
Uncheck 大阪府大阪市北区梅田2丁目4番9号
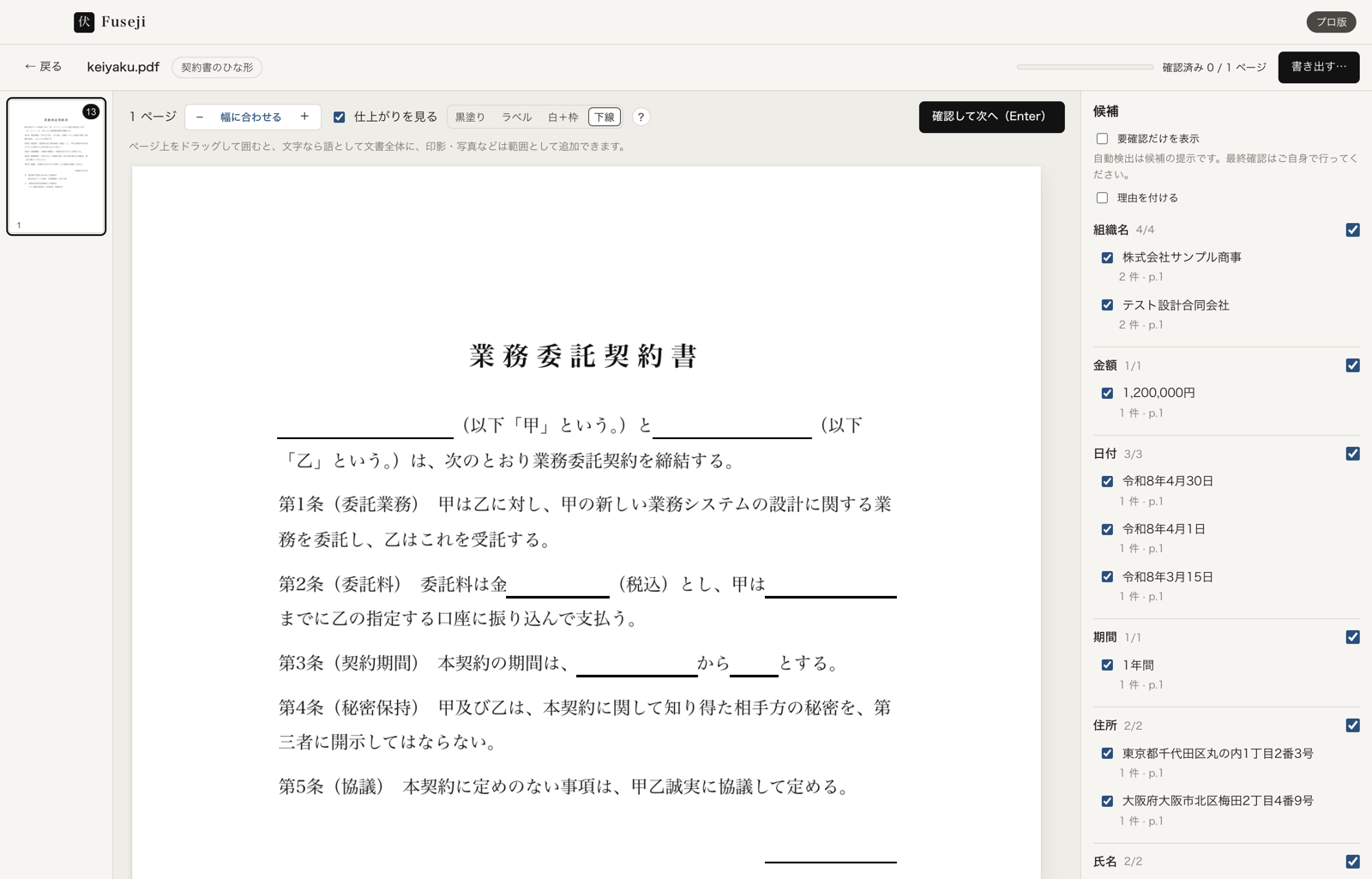(1107, 801)
